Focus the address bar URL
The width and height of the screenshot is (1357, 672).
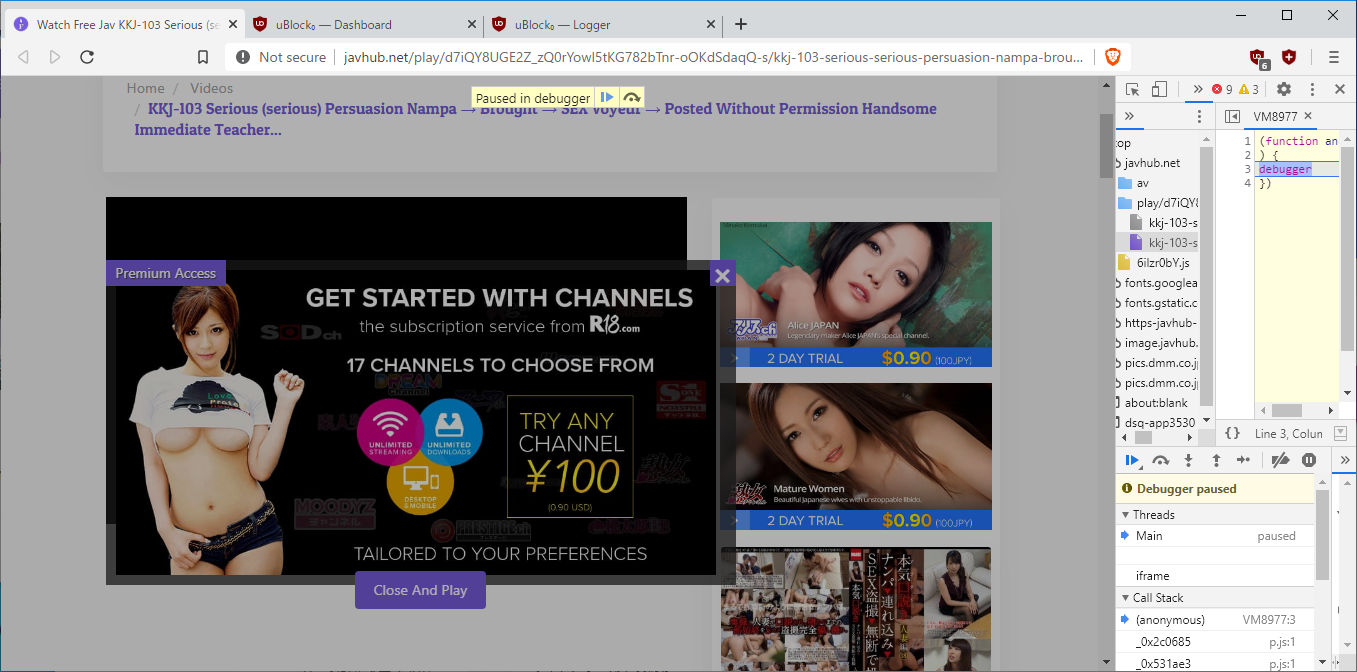coord(713,57)
